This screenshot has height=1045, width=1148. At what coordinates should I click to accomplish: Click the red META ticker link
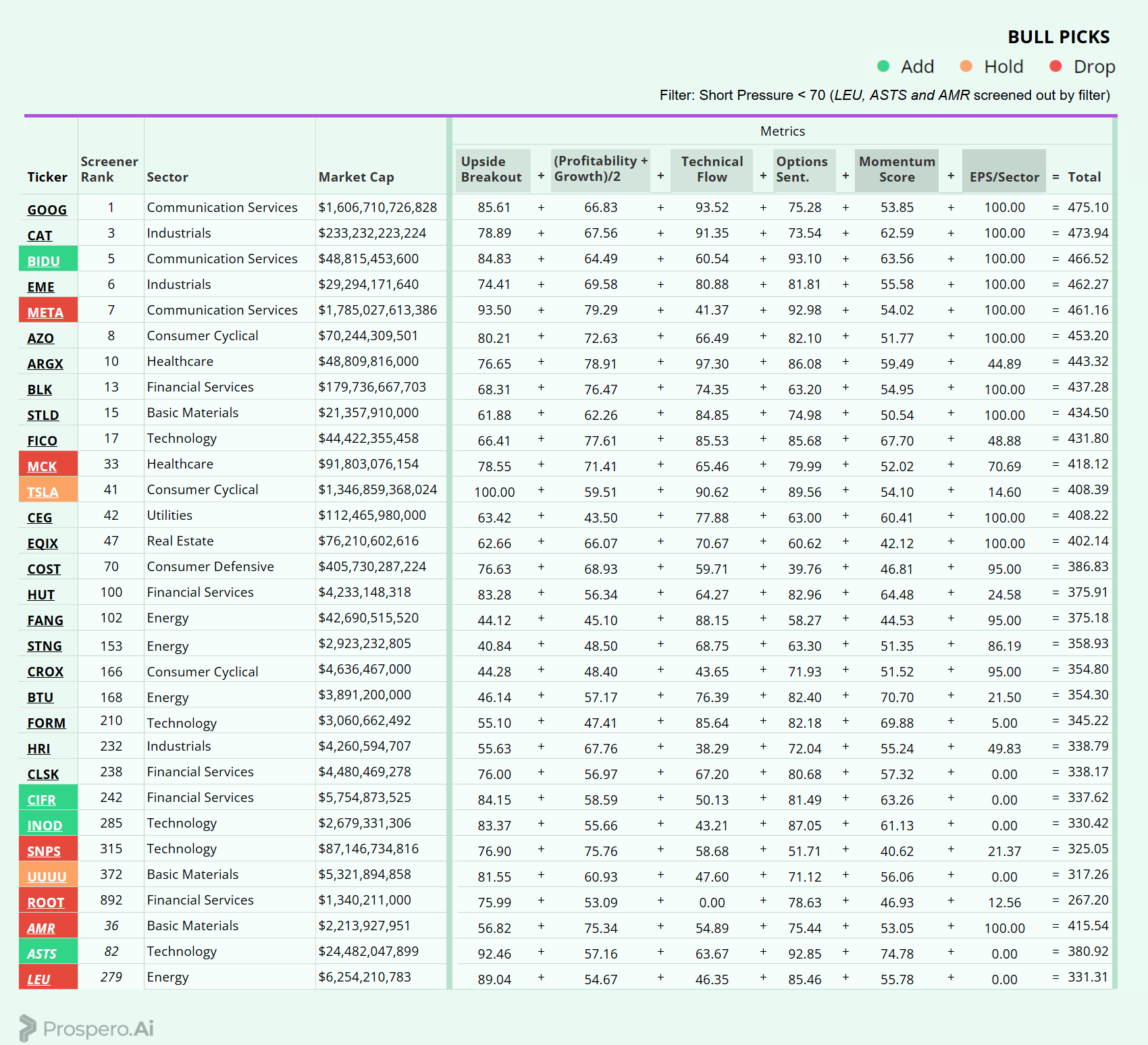pyautogui.click(x=45, y=313)
